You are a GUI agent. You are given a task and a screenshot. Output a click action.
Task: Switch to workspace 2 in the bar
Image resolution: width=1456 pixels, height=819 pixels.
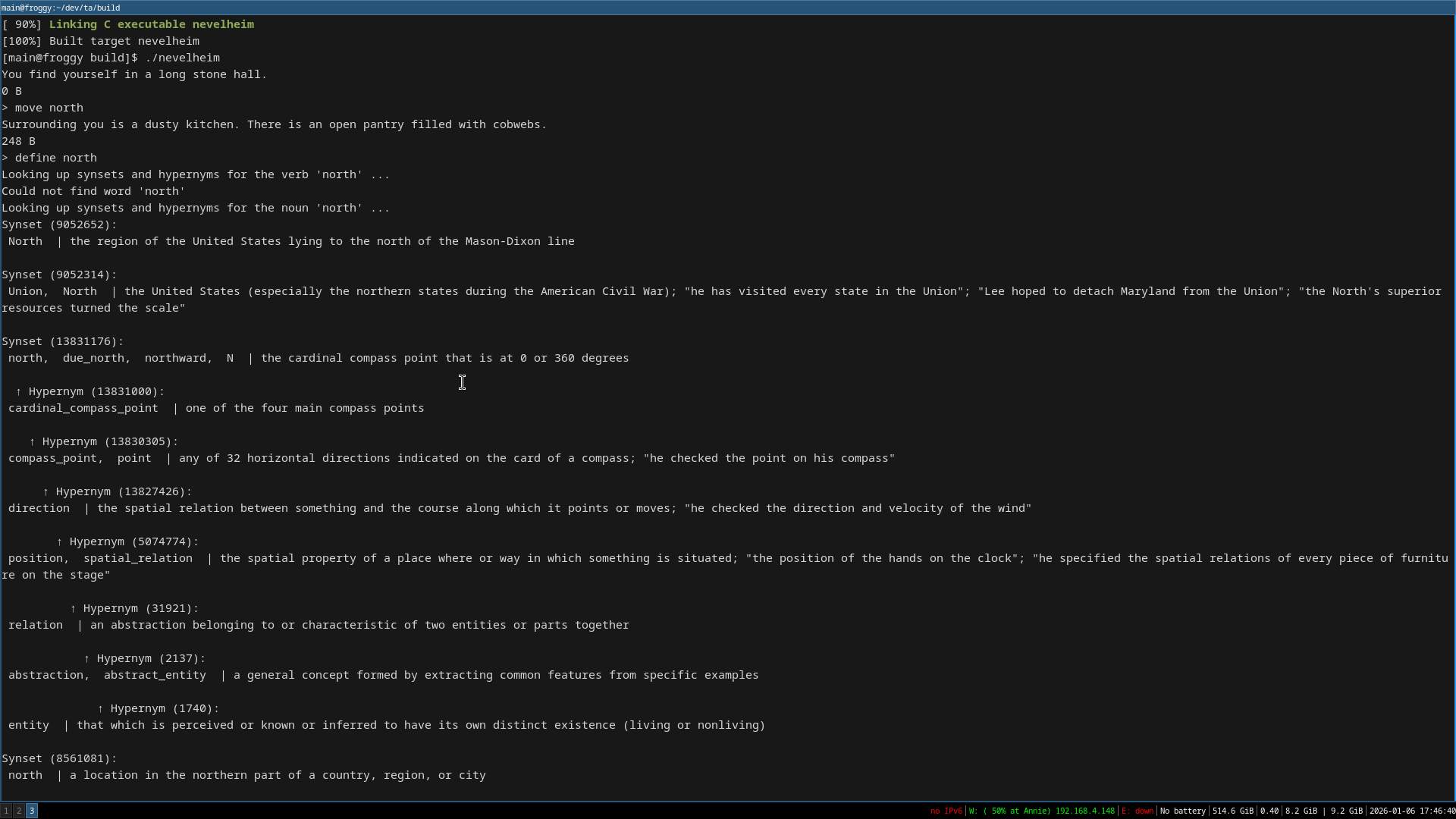point(19,811)
